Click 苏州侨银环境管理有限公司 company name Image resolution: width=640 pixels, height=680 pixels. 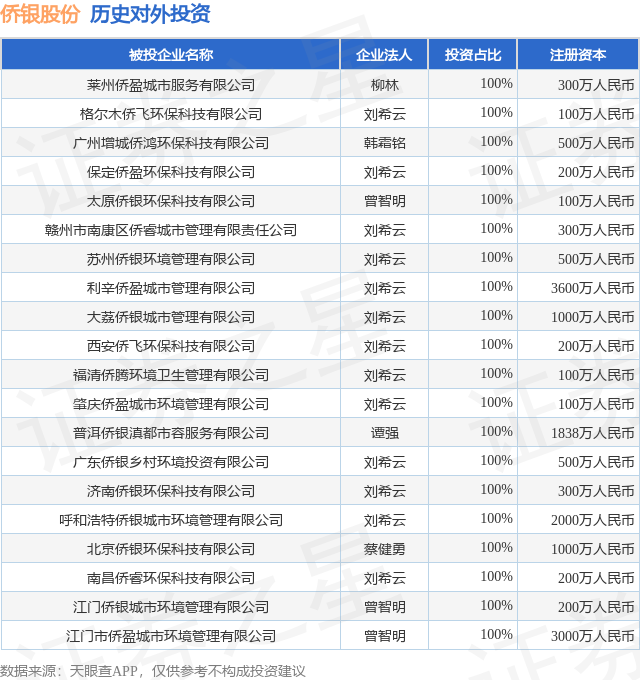coord(171,259)
